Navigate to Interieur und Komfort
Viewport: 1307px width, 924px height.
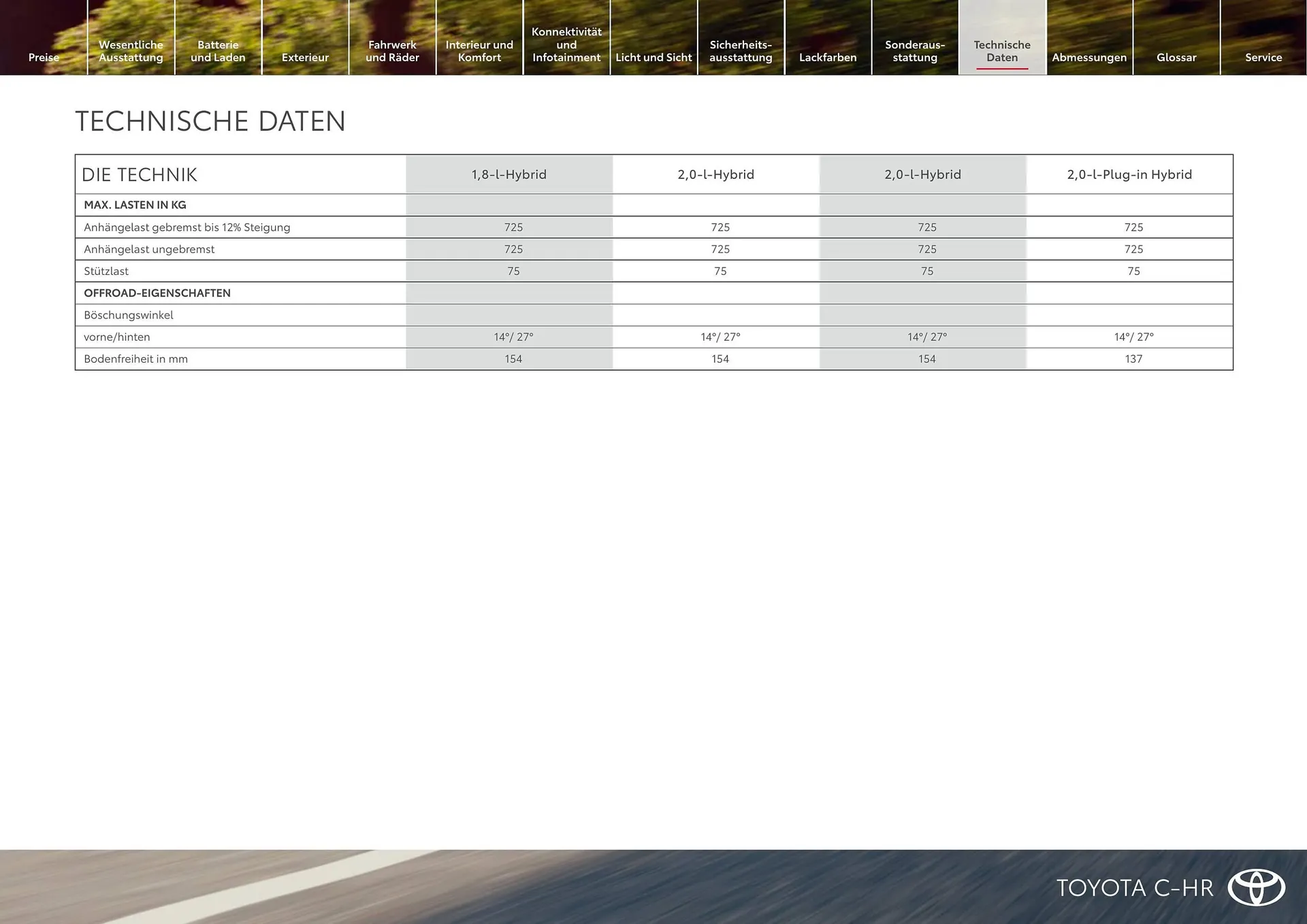(x=479, y=51)
